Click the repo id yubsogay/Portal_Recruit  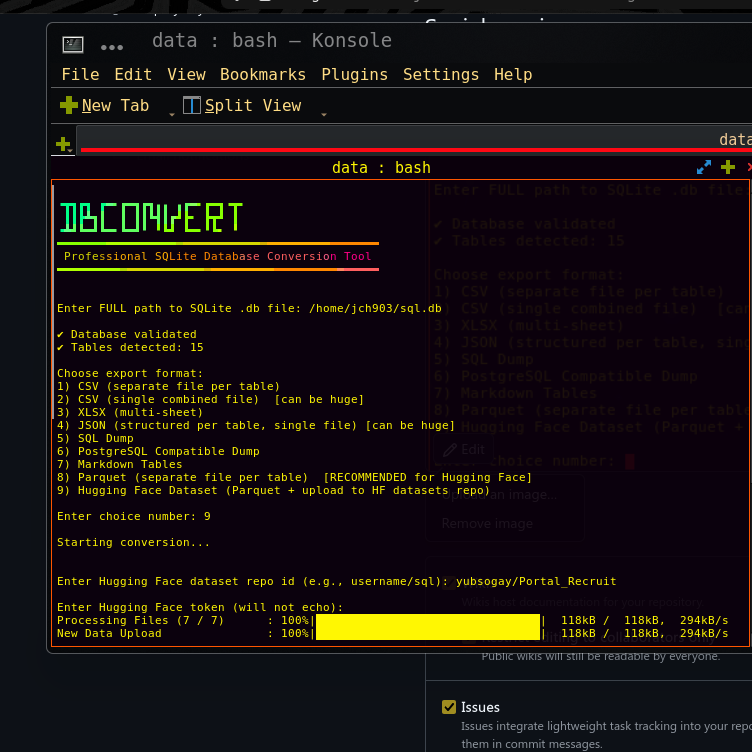(x=536, y=581)
